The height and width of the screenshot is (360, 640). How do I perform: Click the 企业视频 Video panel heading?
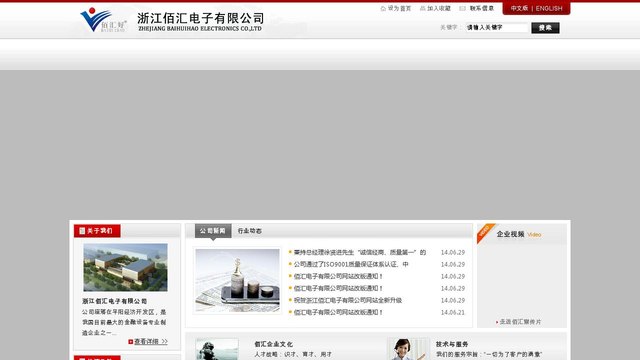(519, 234)
